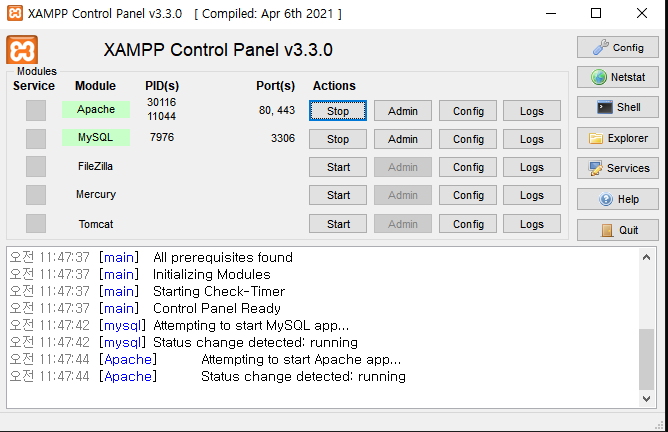
Task: Stop the MySQL module
Action: pyautogui.click(x=338, y=139)
